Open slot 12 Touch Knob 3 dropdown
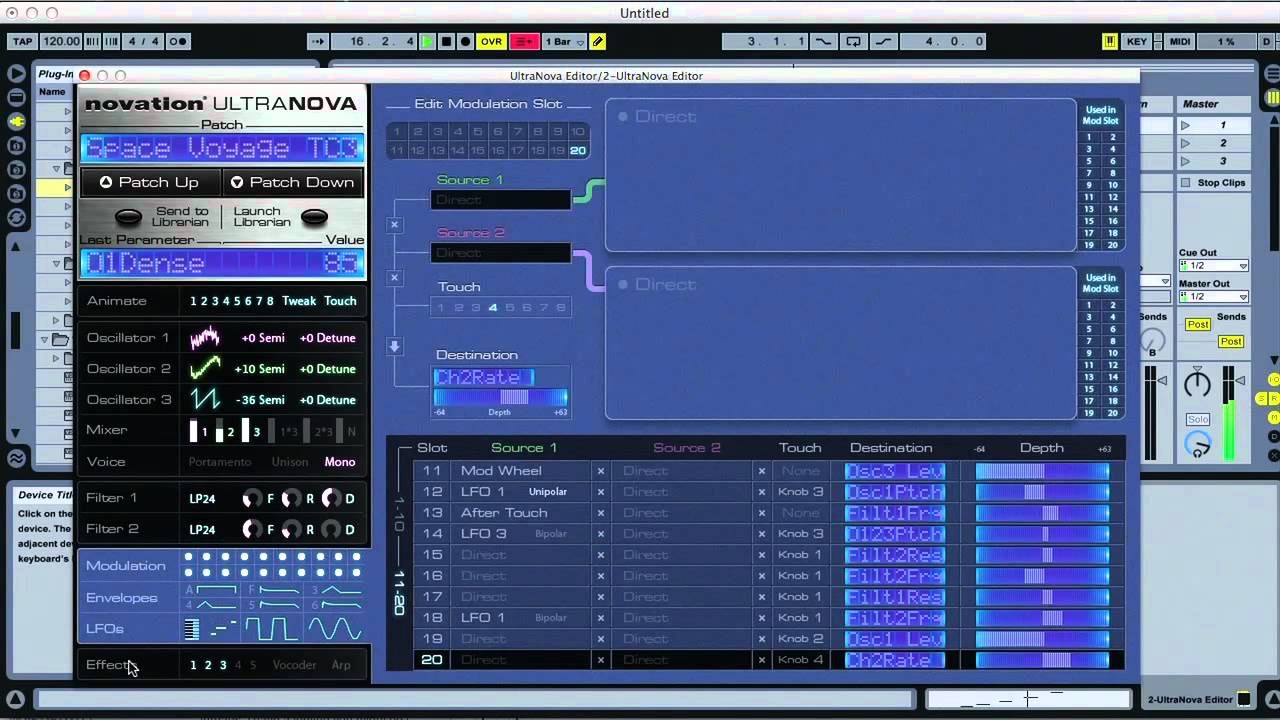1280x720 pixels. click(x=800, y=492)
